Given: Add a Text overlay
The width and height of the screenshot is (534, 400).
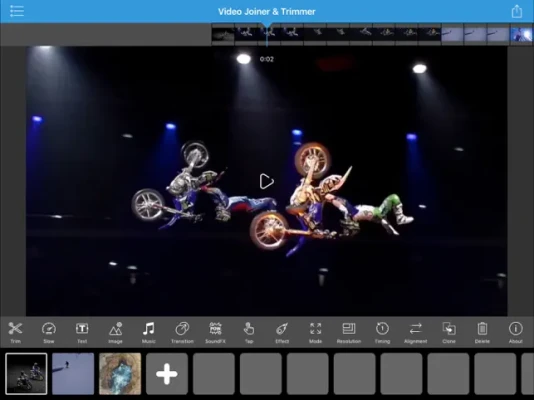Looking at the screenshot, I should click(82, 332).
